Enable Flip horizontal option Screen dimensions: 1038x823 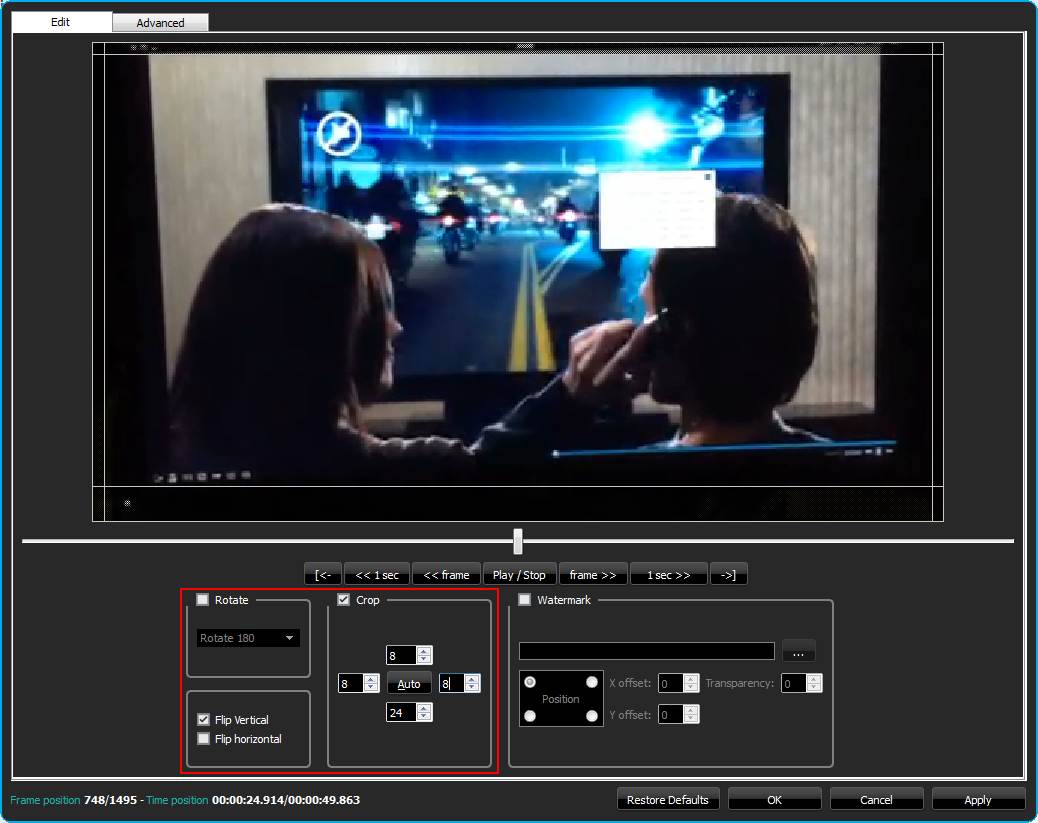coord(204,739)
